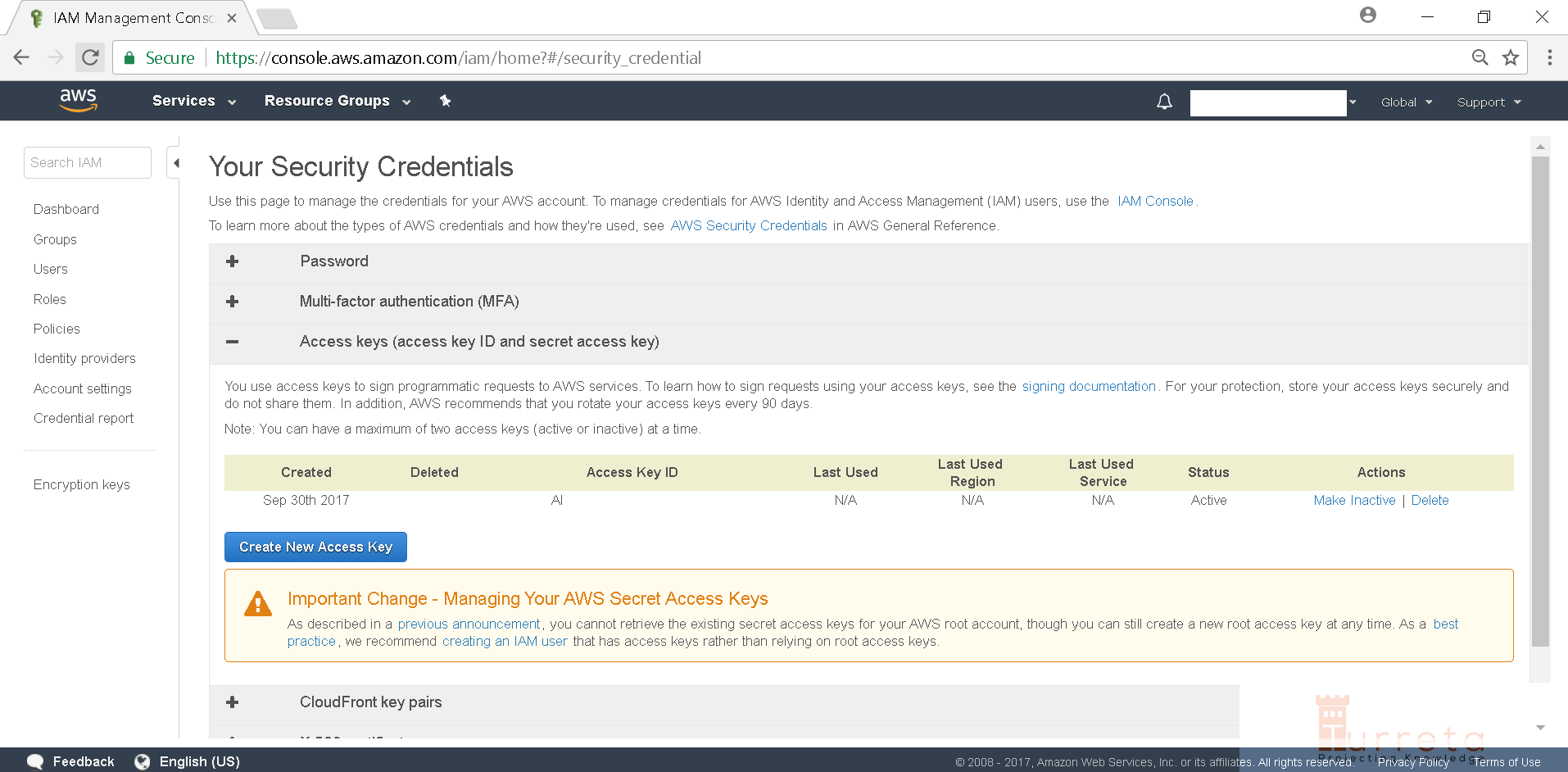Click the zoom magnifier icon in address bar
1568x772 pixels.
tap(1480, 57)
